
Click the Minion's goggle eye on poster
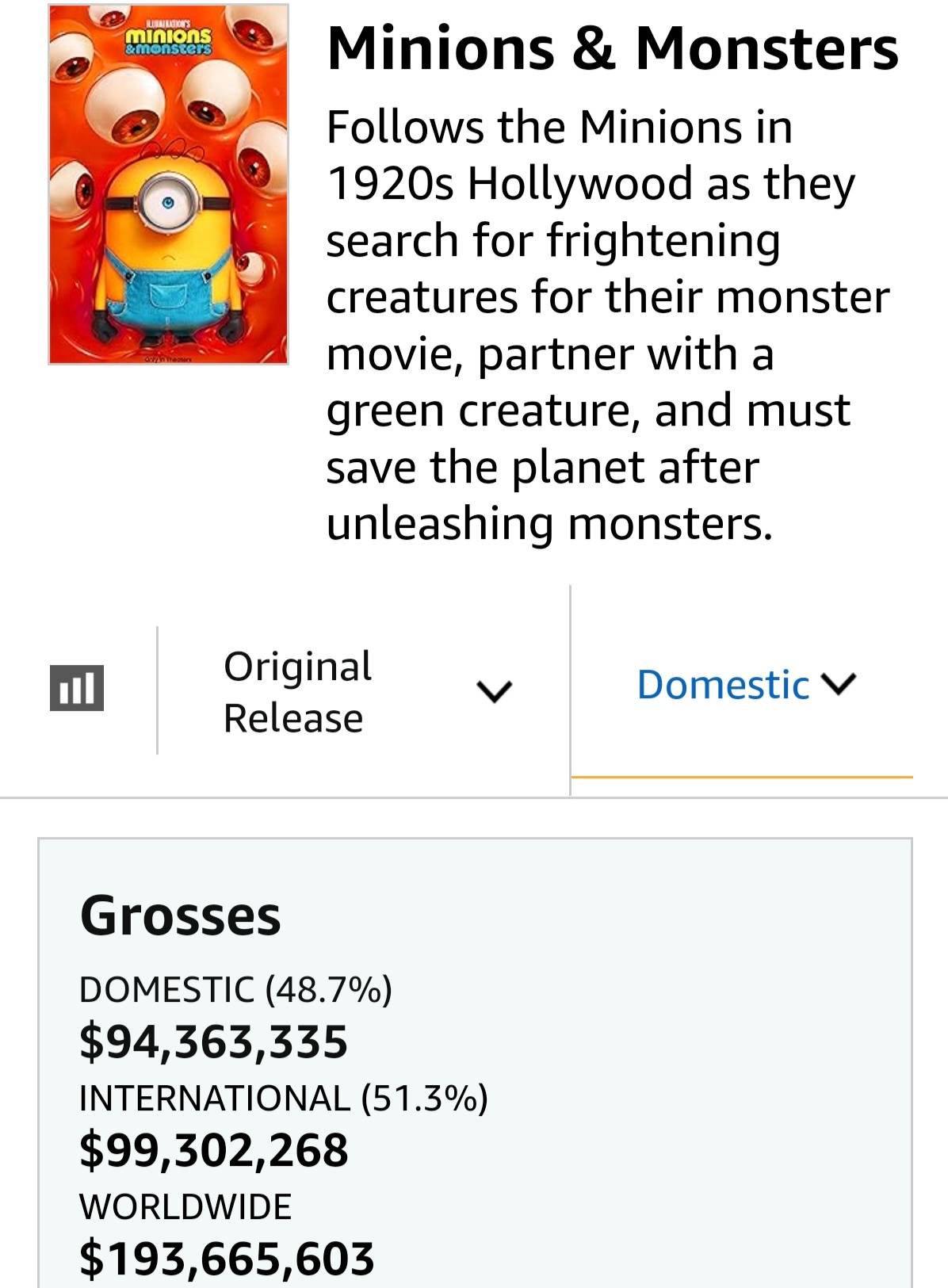167,203
